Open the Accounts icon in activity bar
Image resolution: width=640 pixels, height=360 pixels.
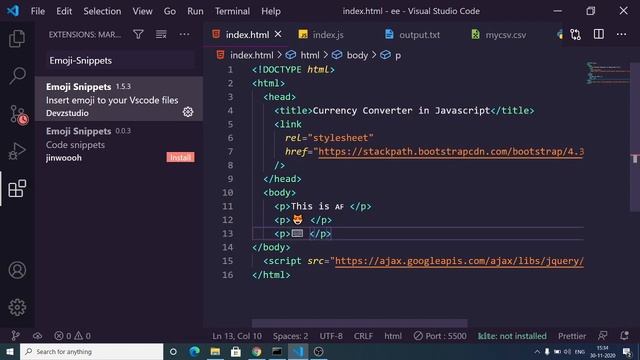point(17,270)
